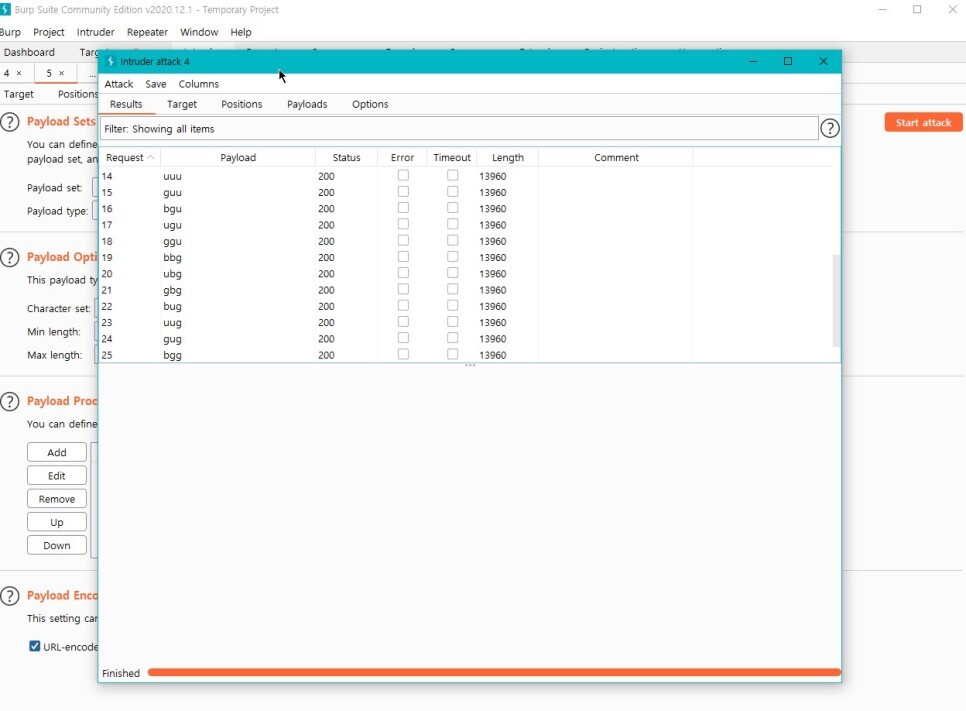Open Payload Encoding help icon

(x=10, y=596)
